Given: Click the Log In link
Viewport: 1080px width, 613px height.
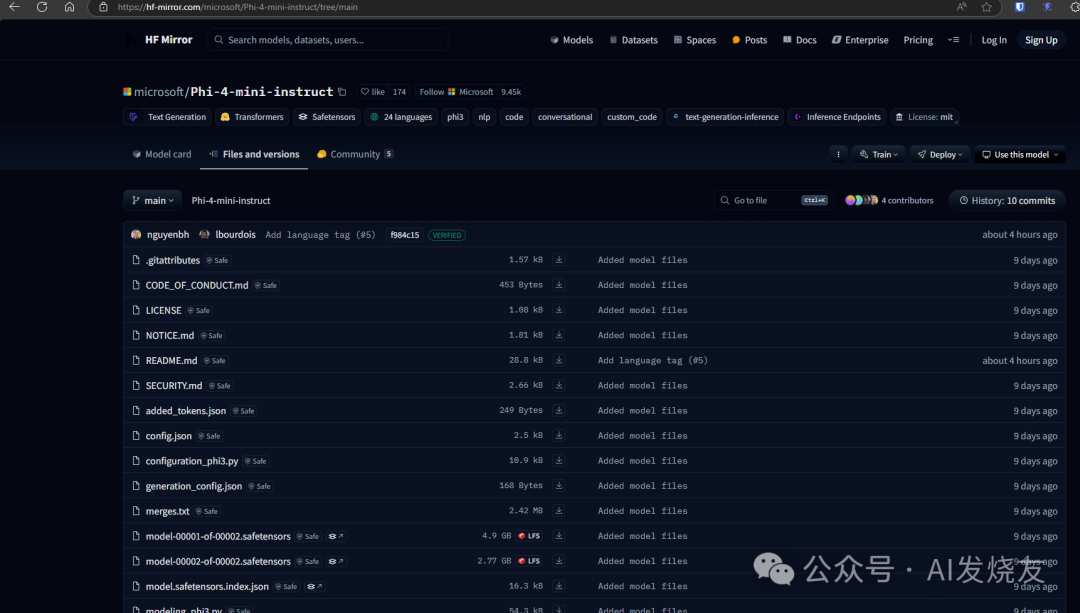Looking at the screenshot, I should click(x=994, y=40).
